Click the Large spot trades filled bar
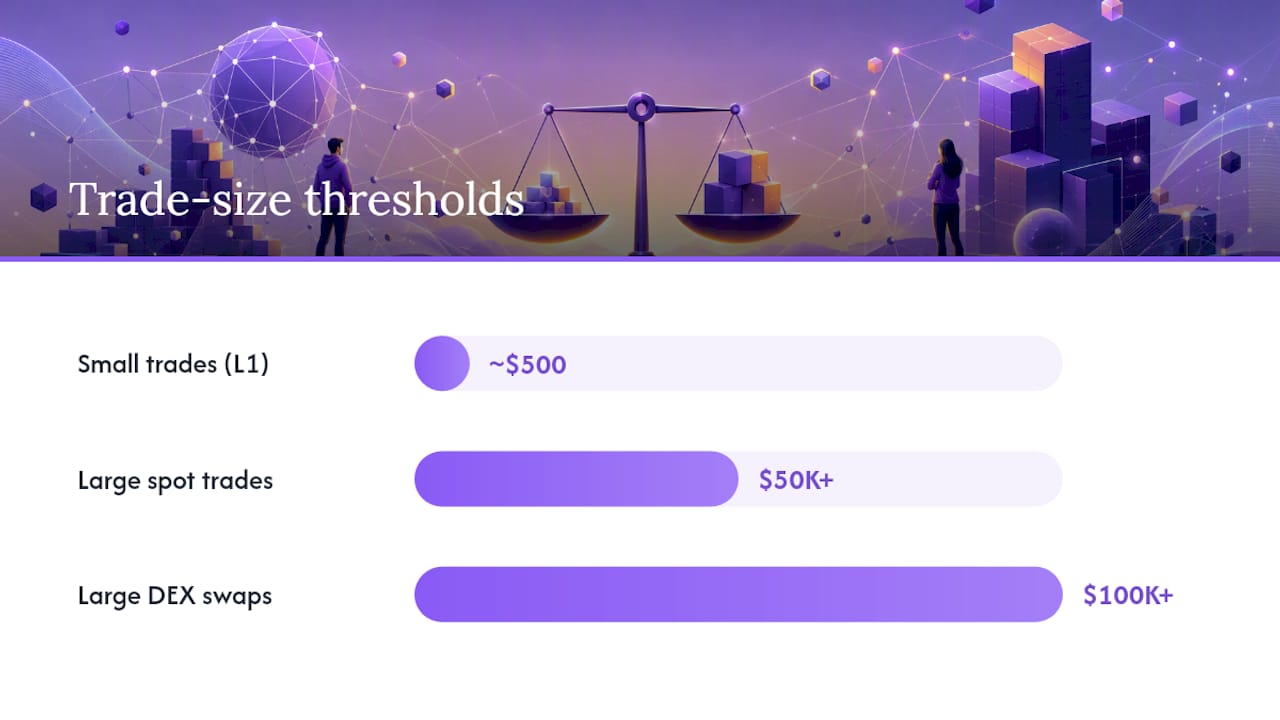 click(x=576, y=479)
